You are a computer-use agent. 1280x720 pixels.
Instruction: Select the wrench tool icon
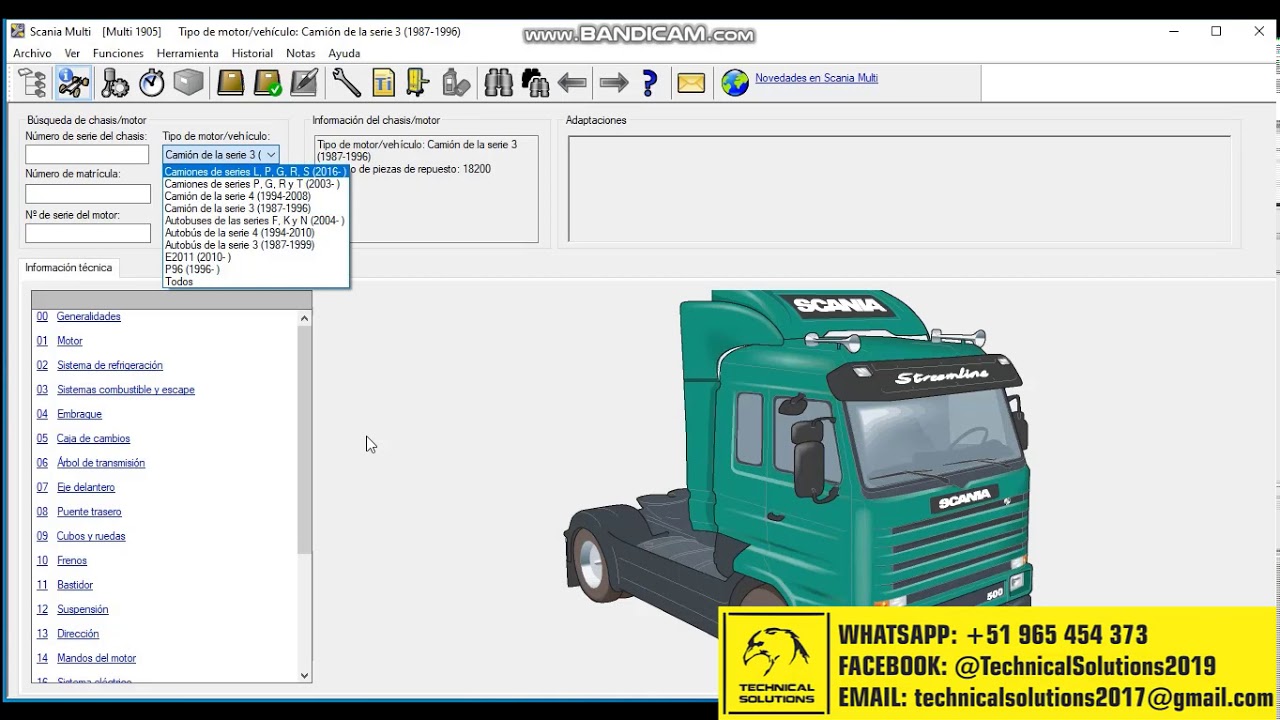pos(346,82)
